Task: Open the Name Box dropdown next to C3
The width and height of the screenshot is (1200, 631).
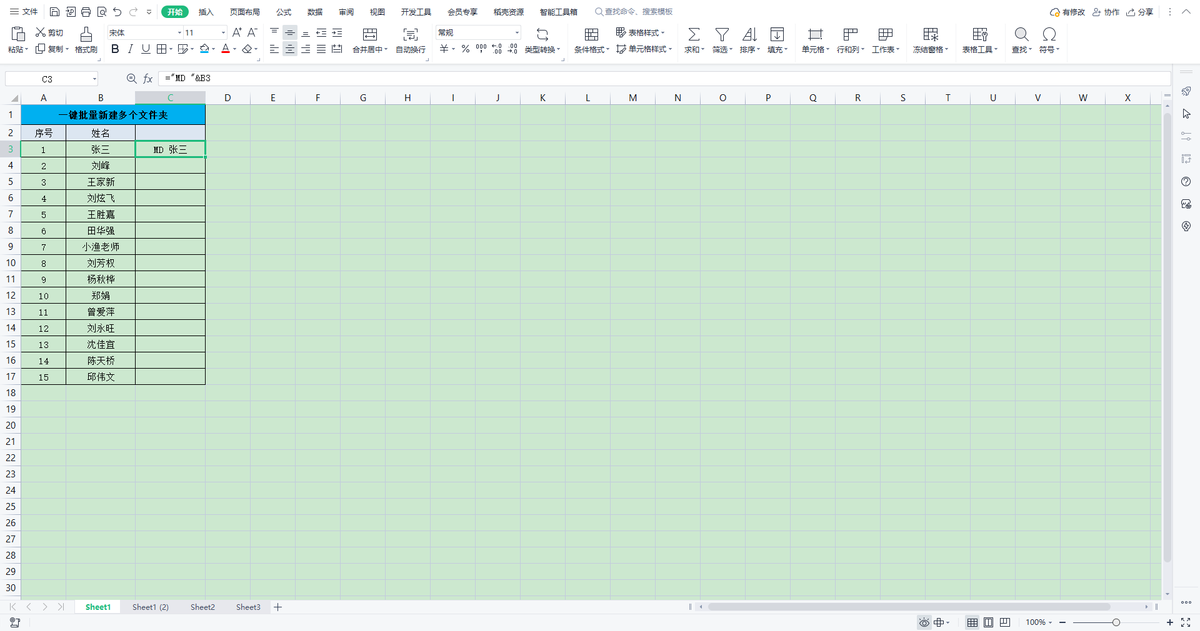Action: coord(95,78)
